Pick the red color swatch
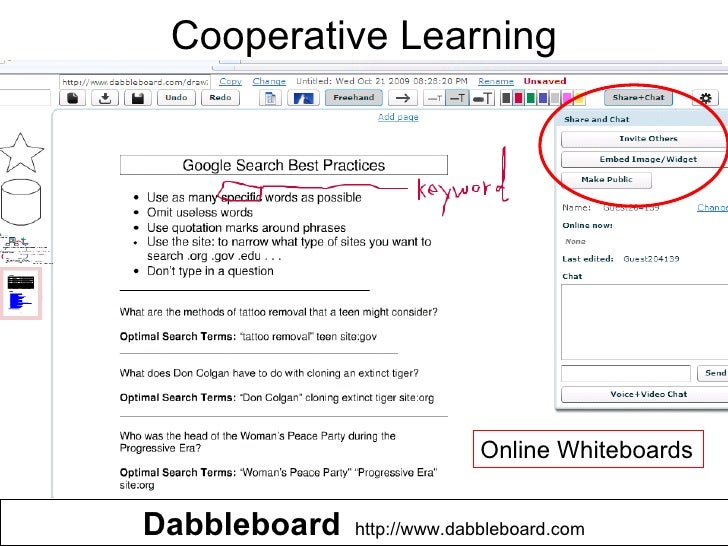 pyautogui.click(x=519, y=98)
